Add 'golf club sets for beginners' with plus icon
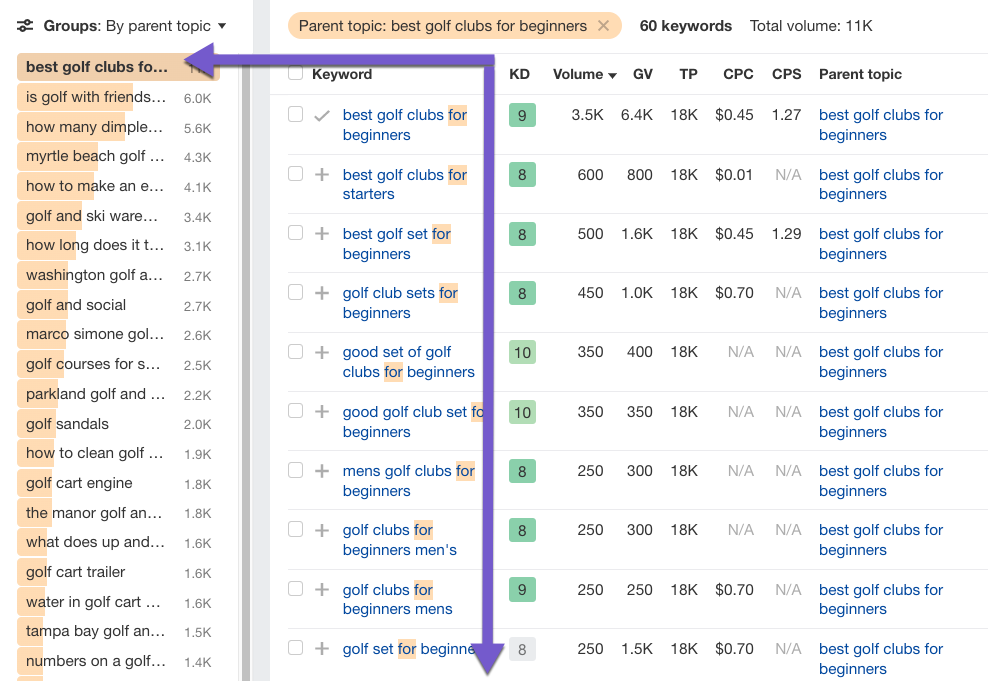This screenshot has height=681, width=988. [x=322, y=293]
